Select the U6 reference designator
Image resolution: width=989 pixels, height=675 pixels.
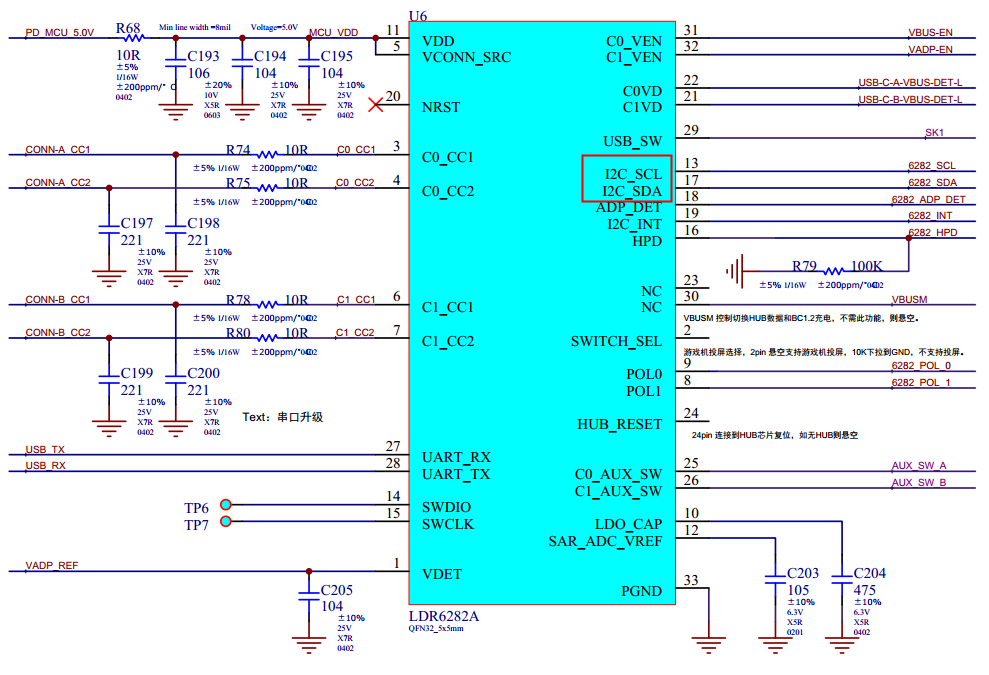[420, 13]
